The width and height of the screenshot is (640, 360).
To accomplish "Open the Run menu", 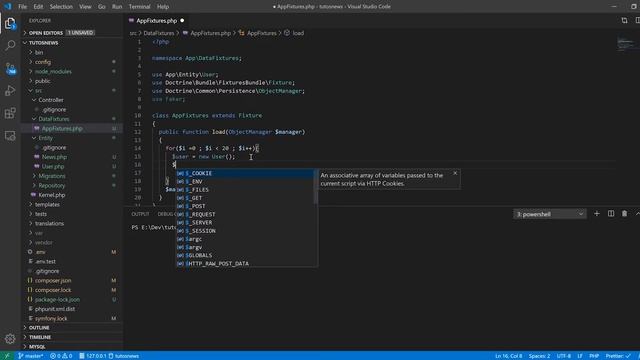I will 117,7.
